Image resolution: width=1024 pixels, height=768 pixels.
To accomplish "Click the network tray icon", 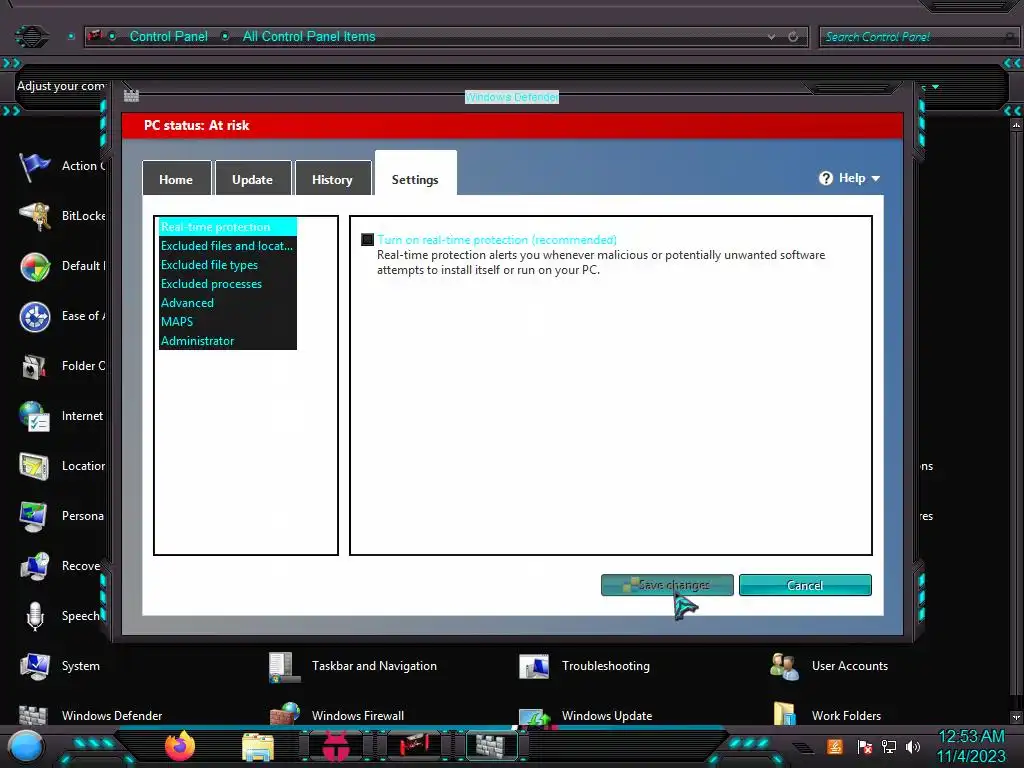I will coord(889,746).
